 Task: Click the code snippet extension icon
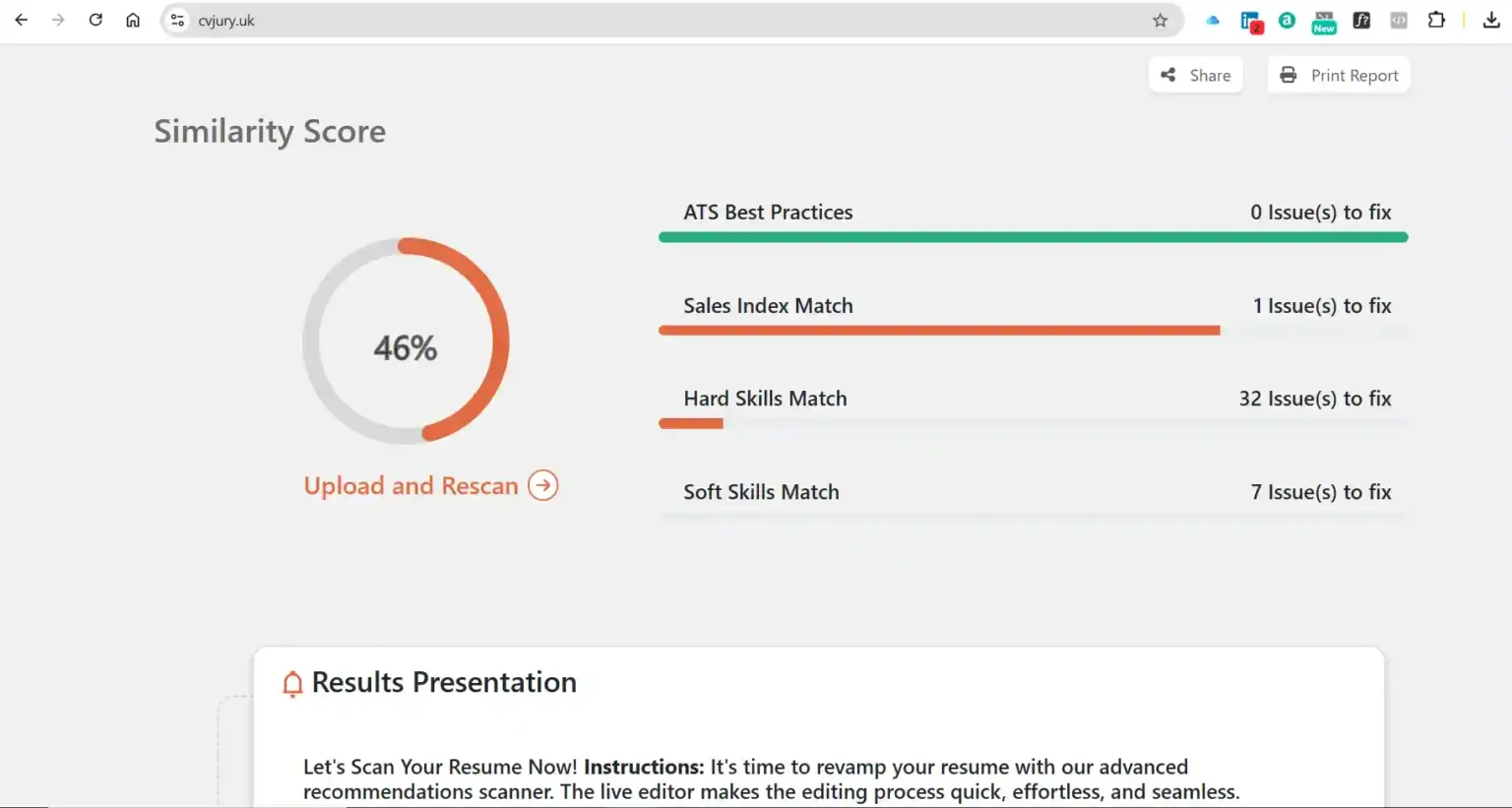click(x=1398, y=21)
